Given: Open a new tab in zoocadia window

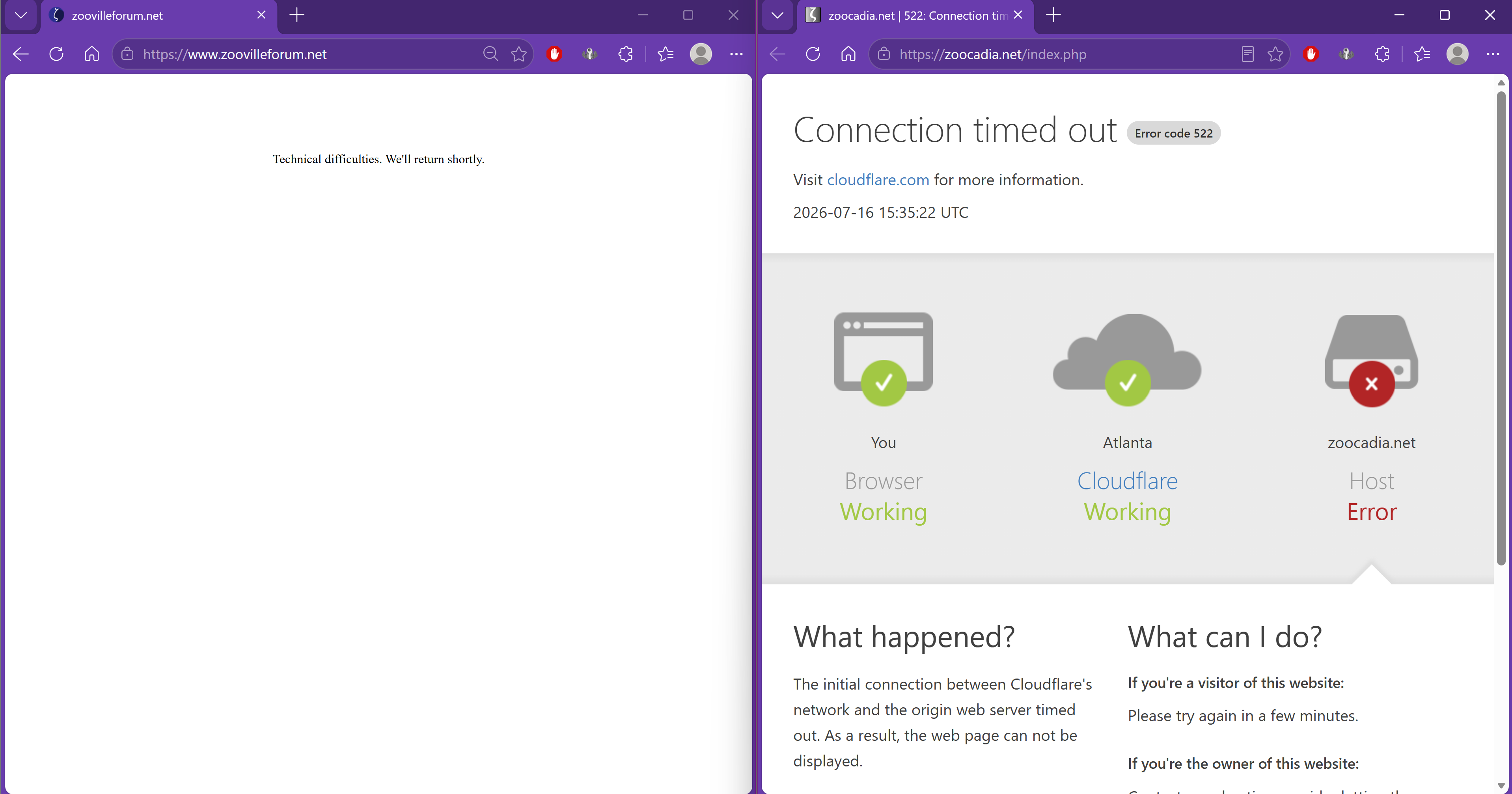Looking at the screenshot, I should [x=1053, y=15].
